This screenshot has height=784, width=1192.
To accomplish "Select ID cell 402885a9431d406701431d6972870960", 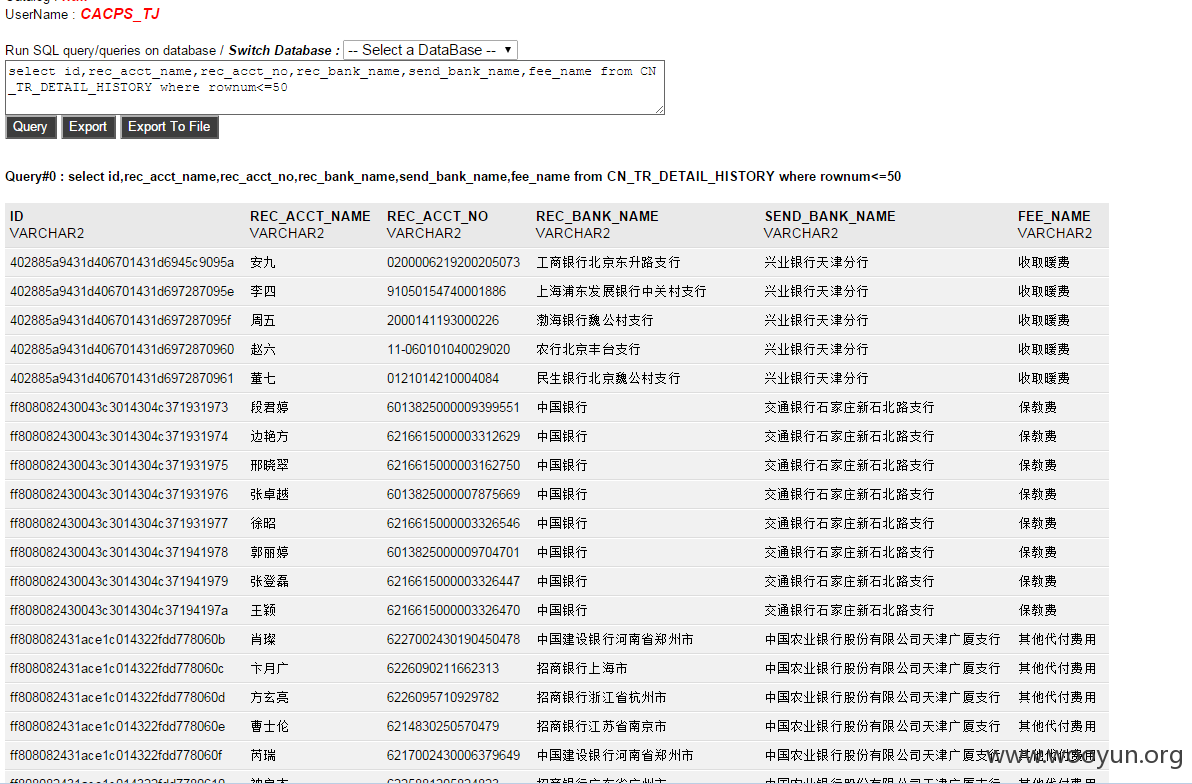I will pyautogui.click(x=122, y=349).
